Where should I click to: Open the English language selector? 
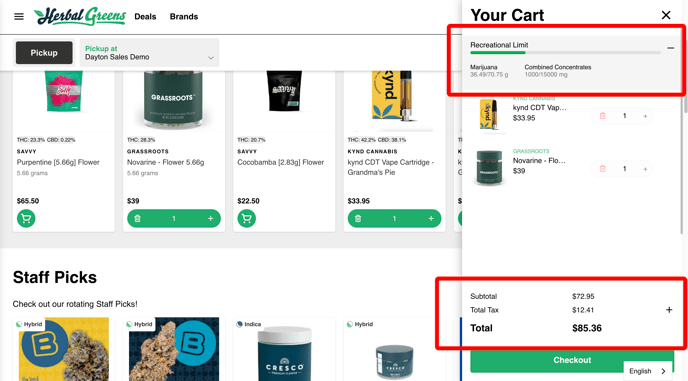(648, 371)
